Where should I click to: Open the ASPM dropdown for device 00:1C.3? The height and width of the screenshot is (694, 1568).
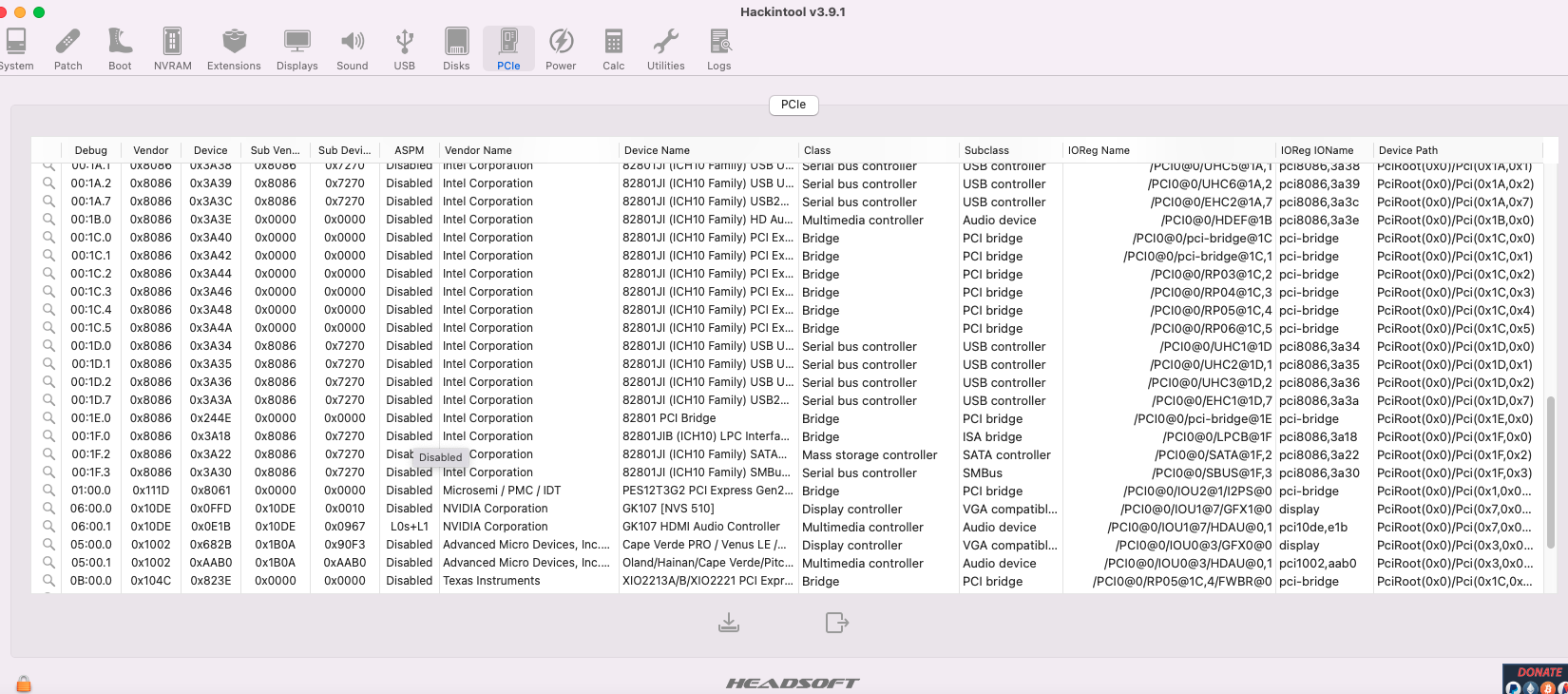(x=410, y=292)
